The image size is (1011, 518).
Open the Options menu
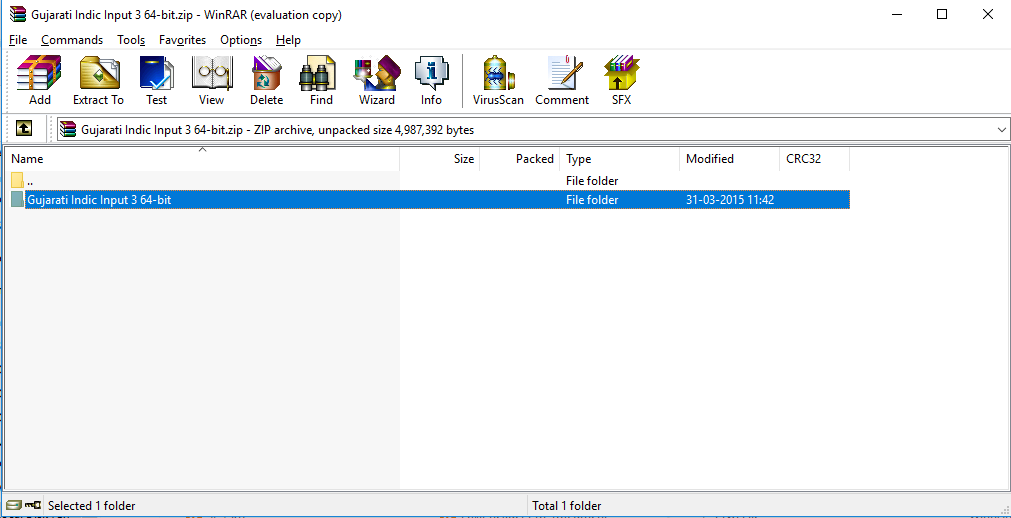point(240,40)
